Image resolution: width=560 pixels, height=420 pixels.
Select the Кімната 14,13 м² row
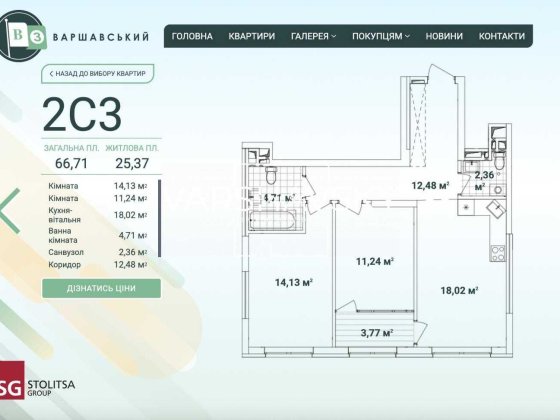tap(98, 186)
